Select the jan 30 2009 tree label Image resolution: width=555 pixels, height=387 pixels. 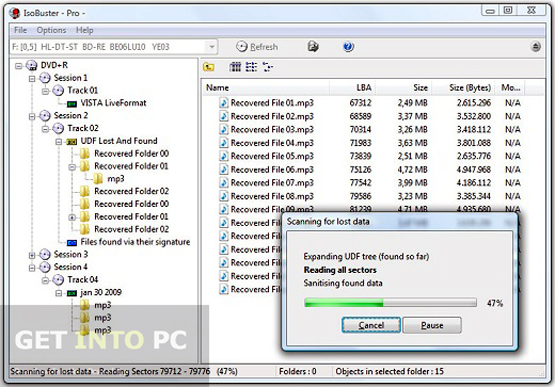(x=101, y=292)
